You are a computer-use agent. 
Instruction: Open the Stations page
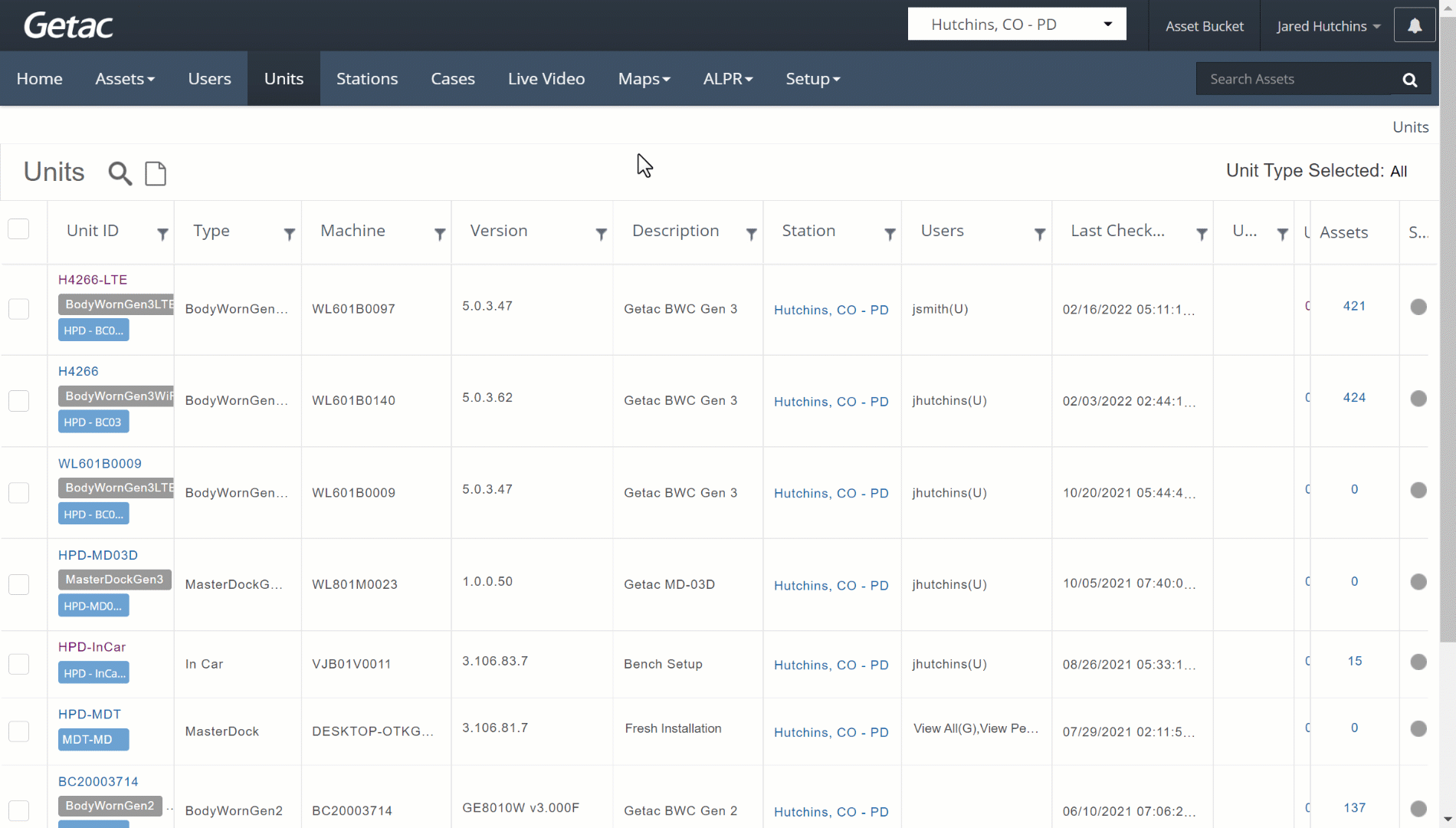tap(367, 79)
